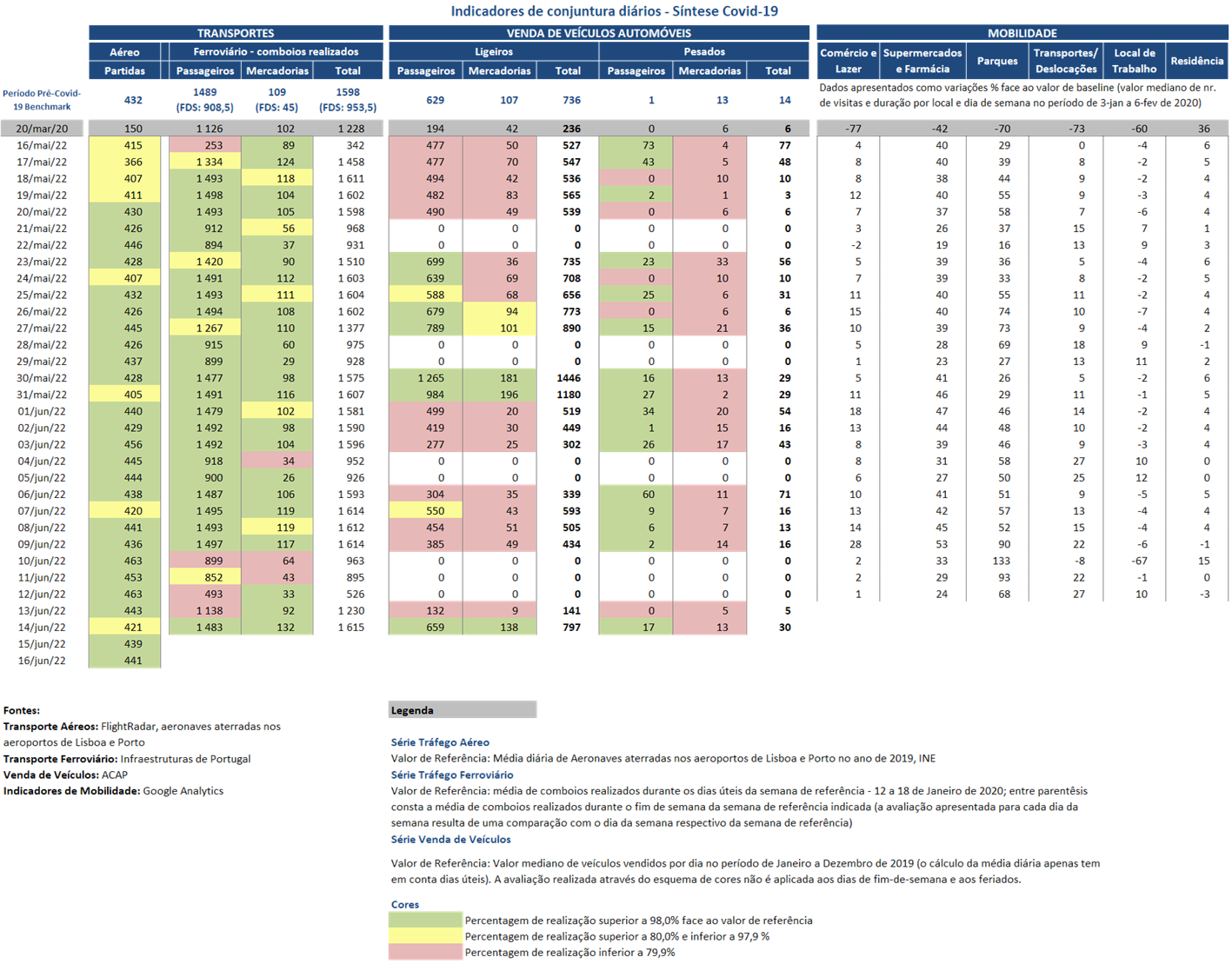Click the Pesados column group header
The image size is (1232, 964).
point(704,52)
